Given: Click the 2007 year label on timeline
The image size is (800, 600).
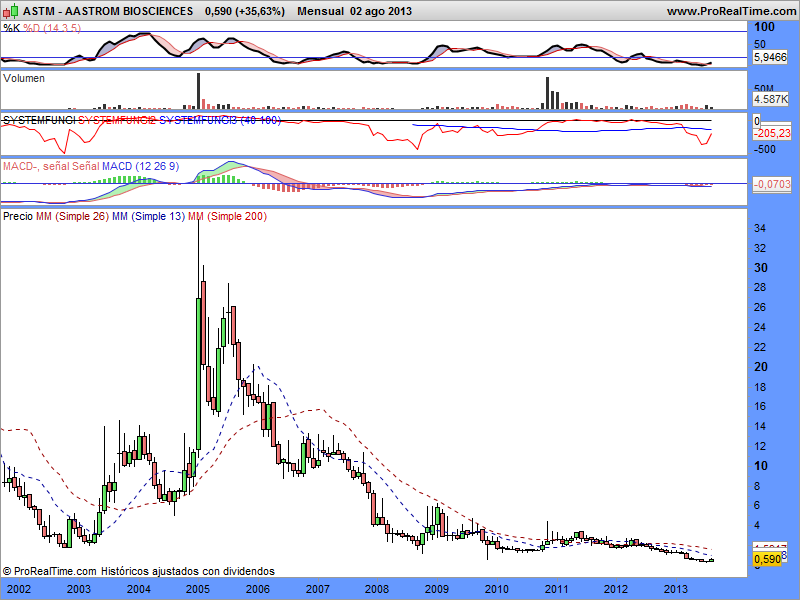Looking at the screenshot, I should pos(317,589).
